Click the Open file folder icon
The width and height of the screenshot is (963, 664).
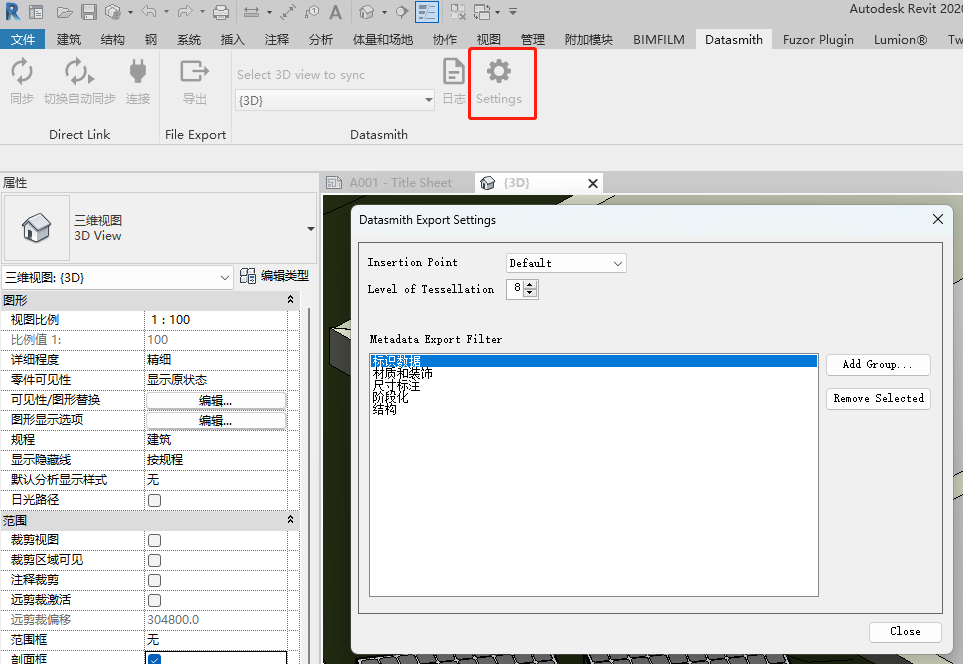tap(64, 12)
